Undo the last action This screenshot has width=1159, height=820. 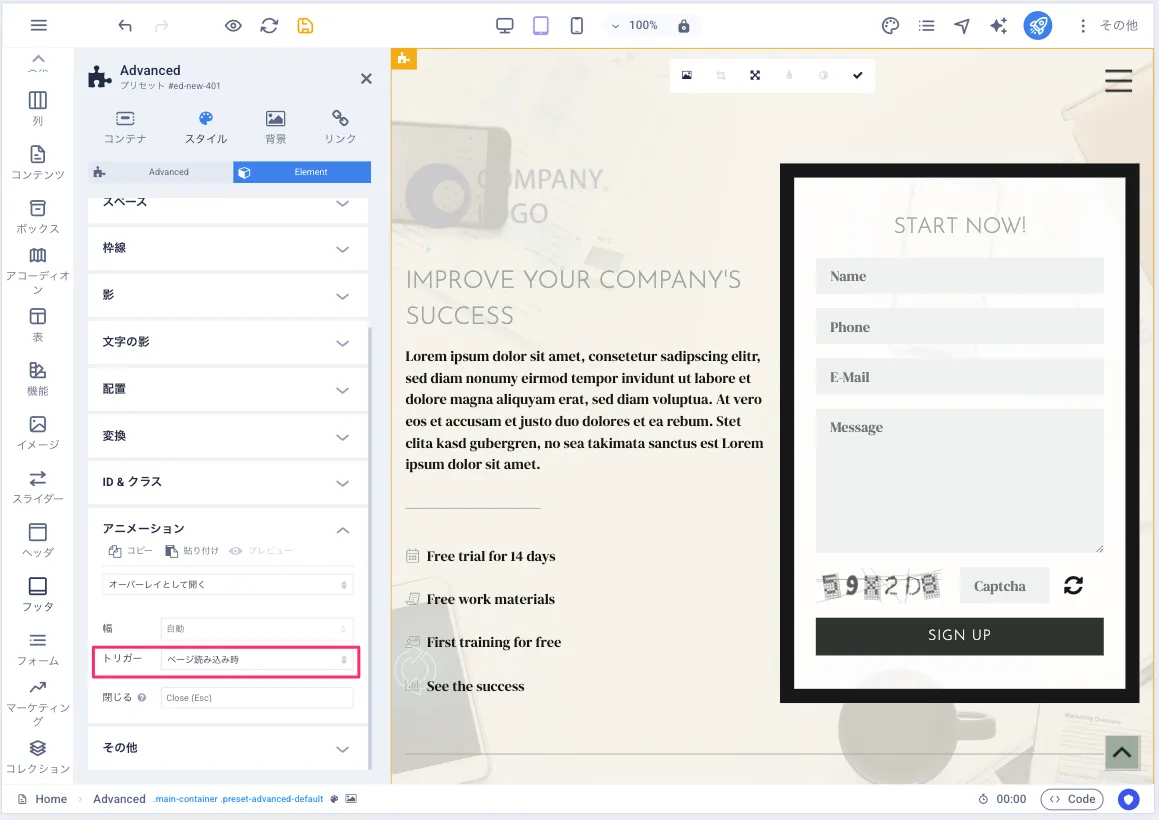click(x=125, y=26)
